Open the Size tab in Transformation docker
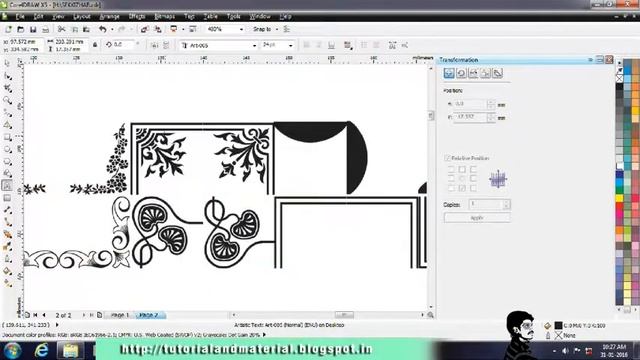 pyautogui.click(x=485, y=73)
